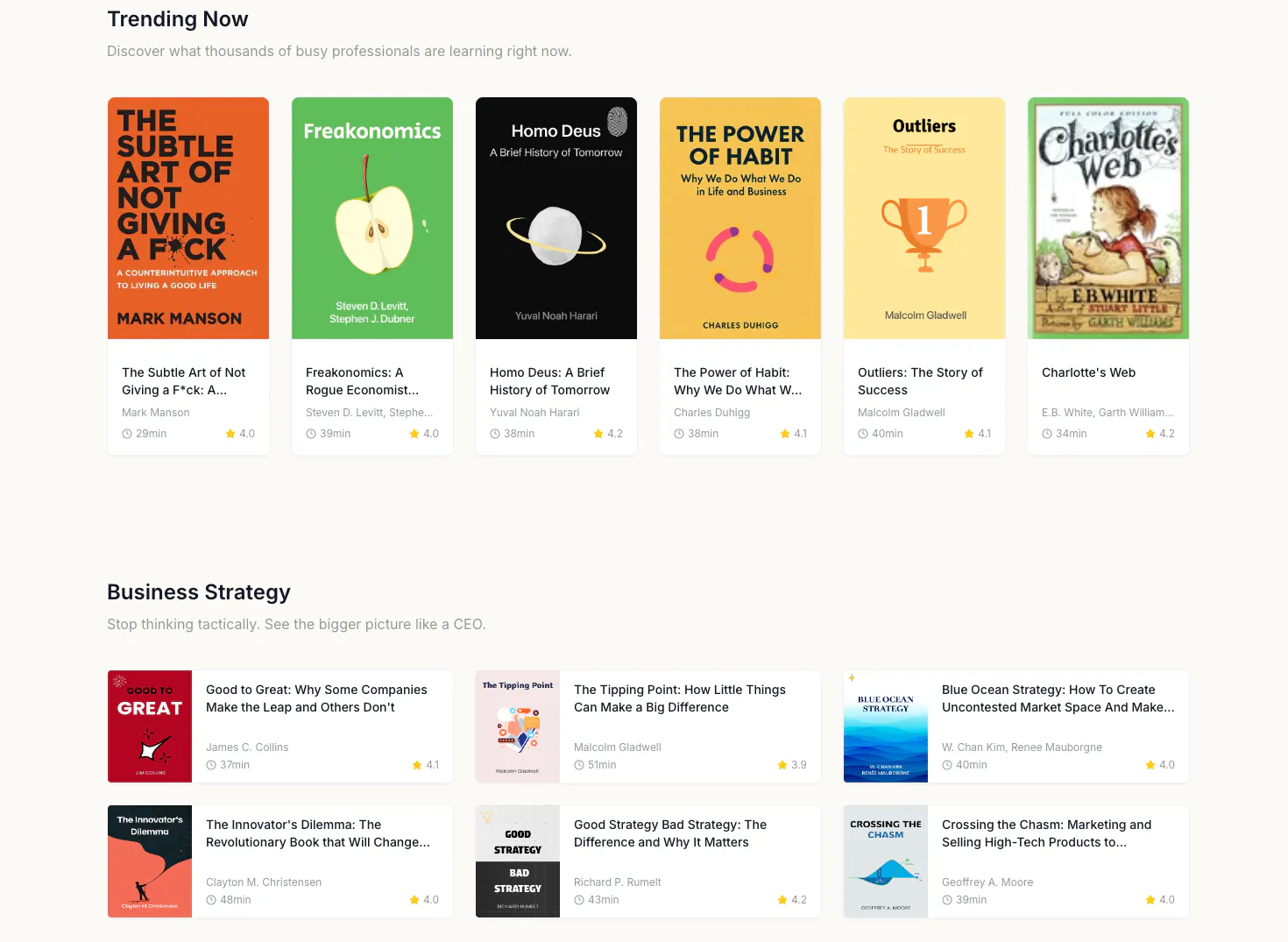Select The Innovator's Dilemma cover thumbnail
This screenshot has height=942, width=1288.
(x=150, y=861)
